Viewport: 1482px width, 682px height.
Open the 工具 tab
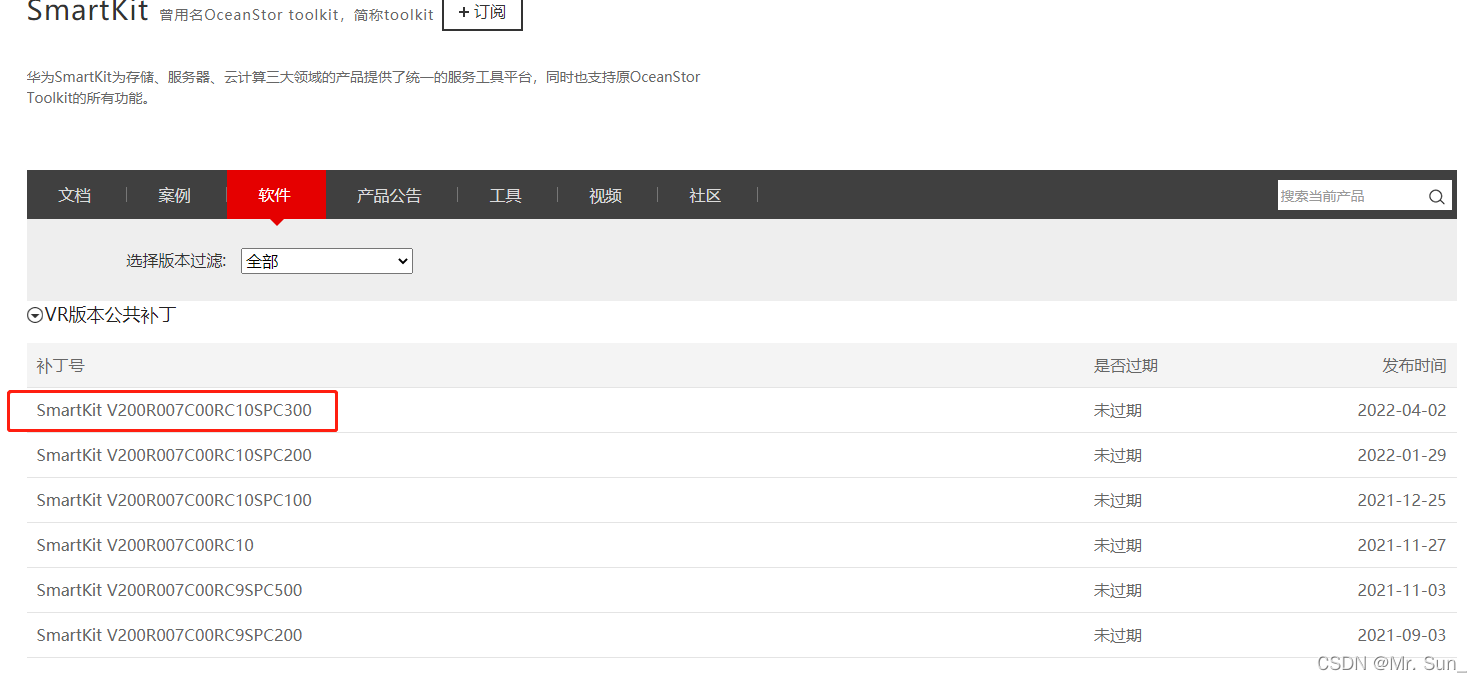coord(506,195)
